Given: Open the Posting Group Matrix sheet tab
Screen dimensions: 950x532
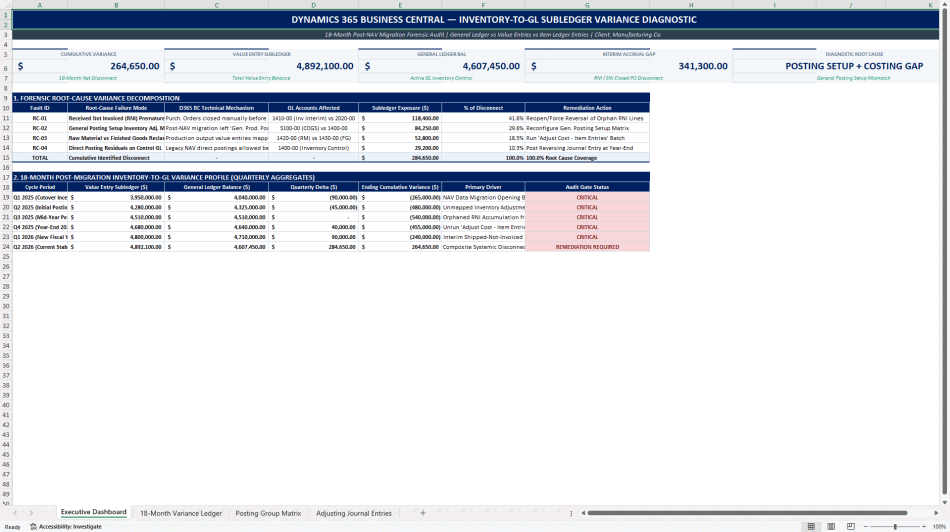Looking at the screenshot, I should 268,513.
